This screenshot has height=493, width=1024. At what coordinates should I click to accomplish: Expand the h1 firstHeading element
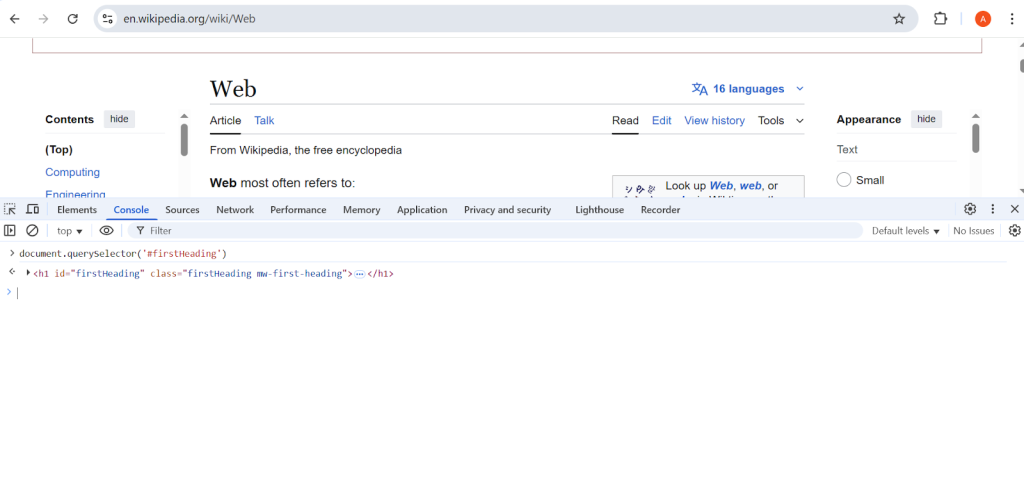point(28,272)
